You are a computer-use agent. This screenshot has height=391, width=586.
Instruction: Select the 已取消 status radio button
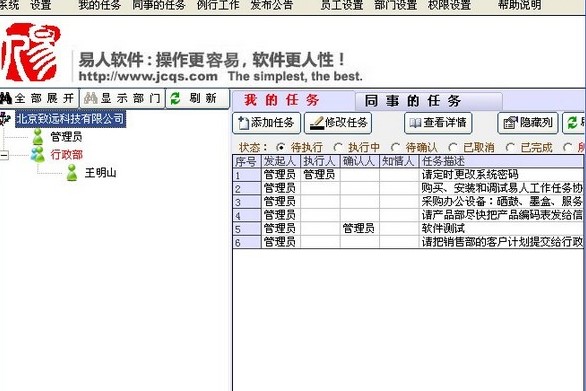pyautogui.click(x=453, y=147)
